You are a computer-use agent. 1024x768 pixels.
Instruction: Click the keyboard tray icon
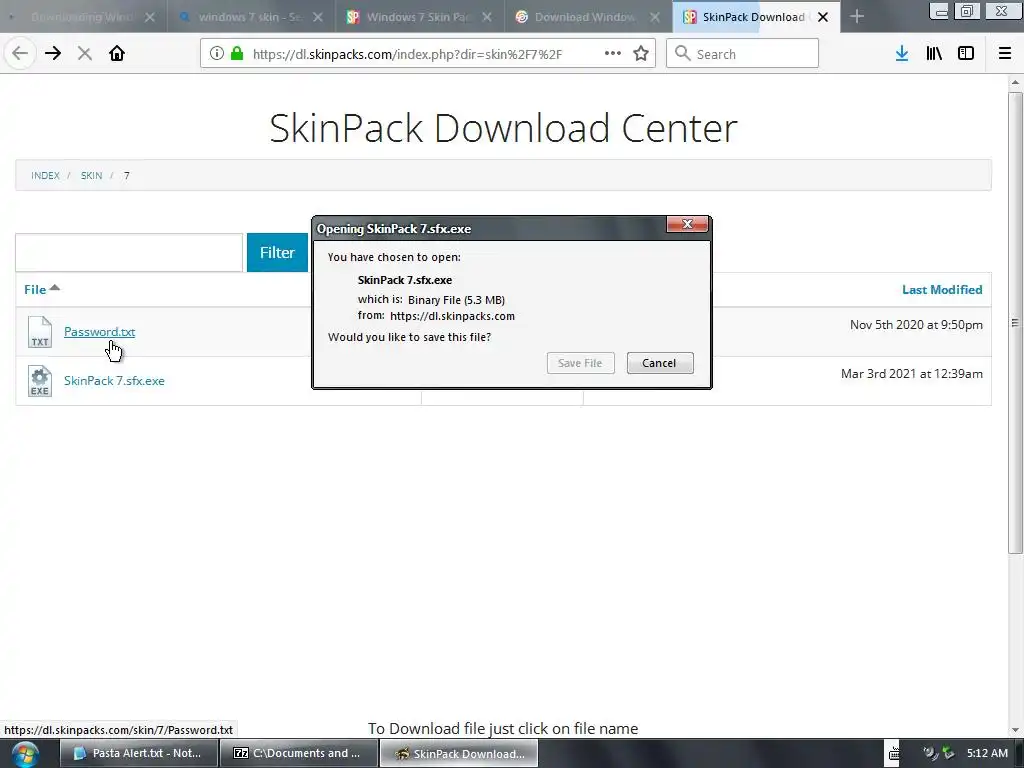[894, 754]
